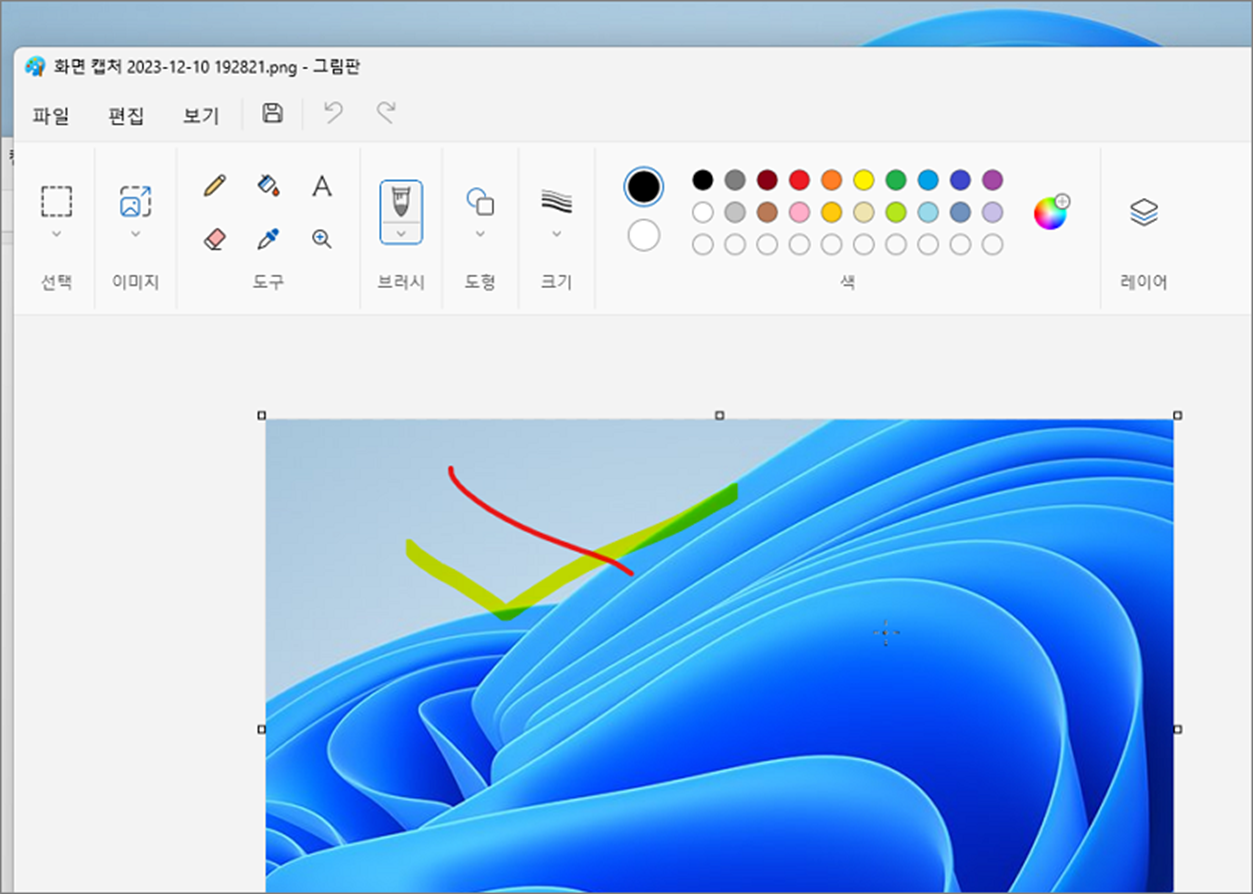Select Color 1 black primary swatch
1253x894 pixels.
[644, 186]
